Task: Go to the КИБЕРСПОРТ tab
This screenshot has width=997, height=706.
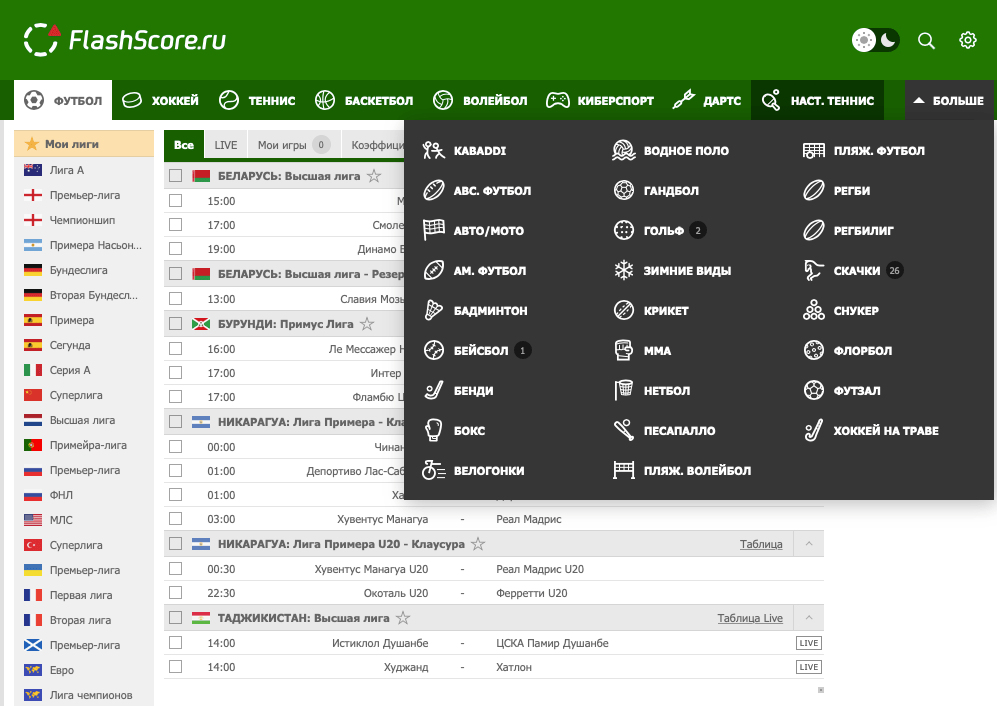Action: 600,100
